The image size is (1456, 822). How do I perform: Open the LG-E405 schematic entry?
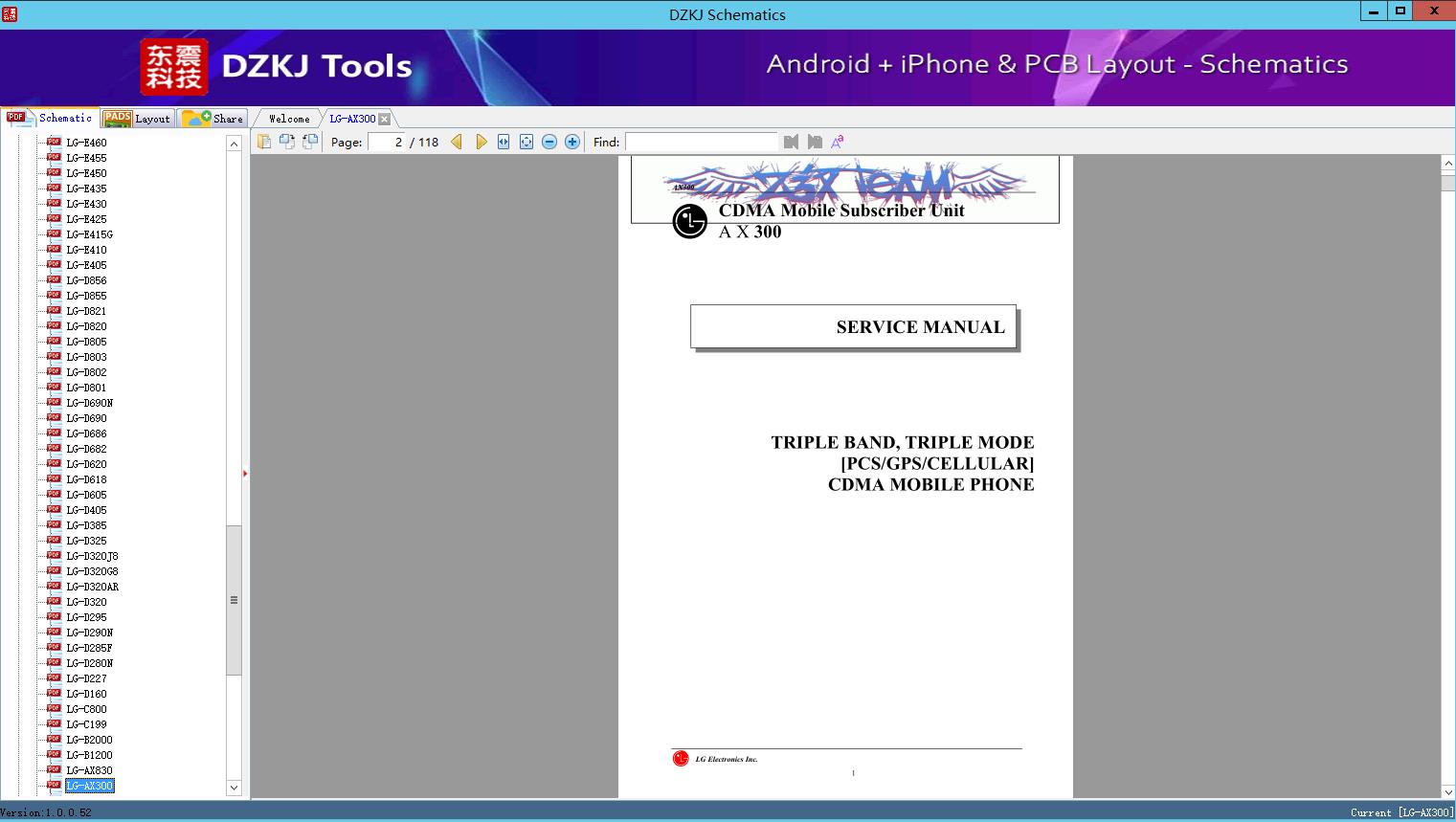pos(86,265)
